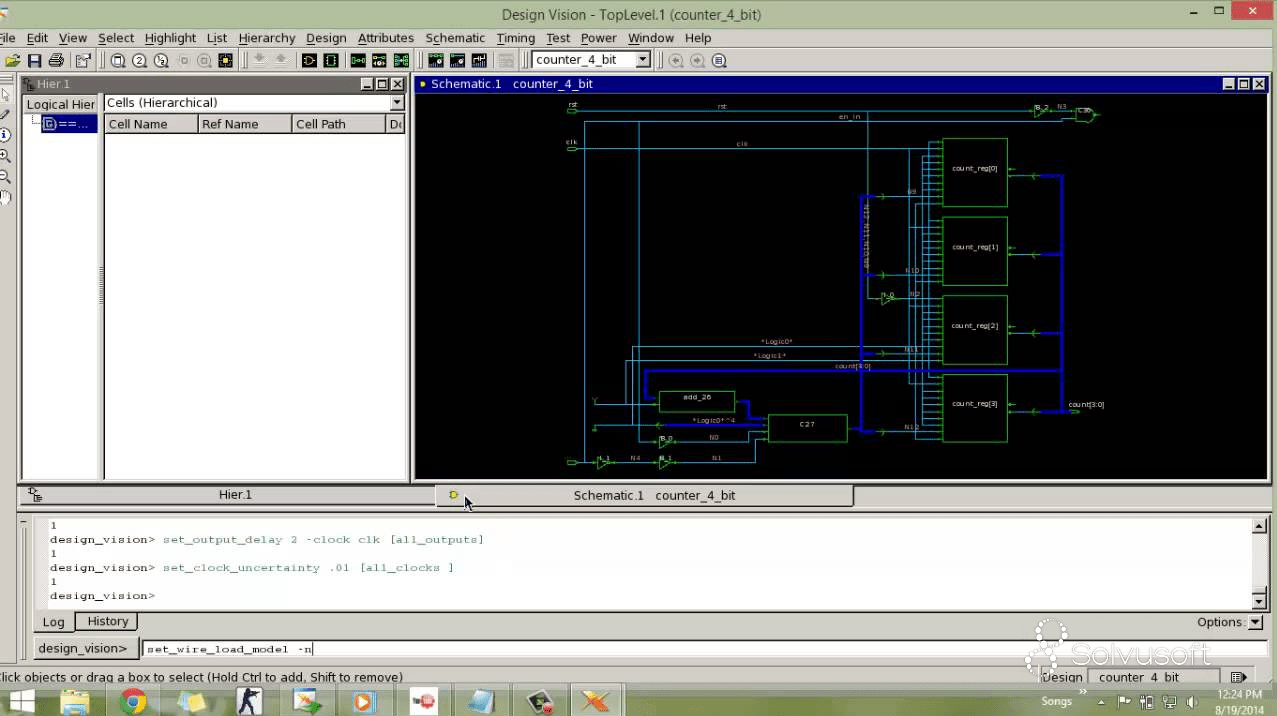Viewport: 1277px width, 716px height.
Task: Click the Zoom Fit All magnifier icon
Action: coord(117,60)
